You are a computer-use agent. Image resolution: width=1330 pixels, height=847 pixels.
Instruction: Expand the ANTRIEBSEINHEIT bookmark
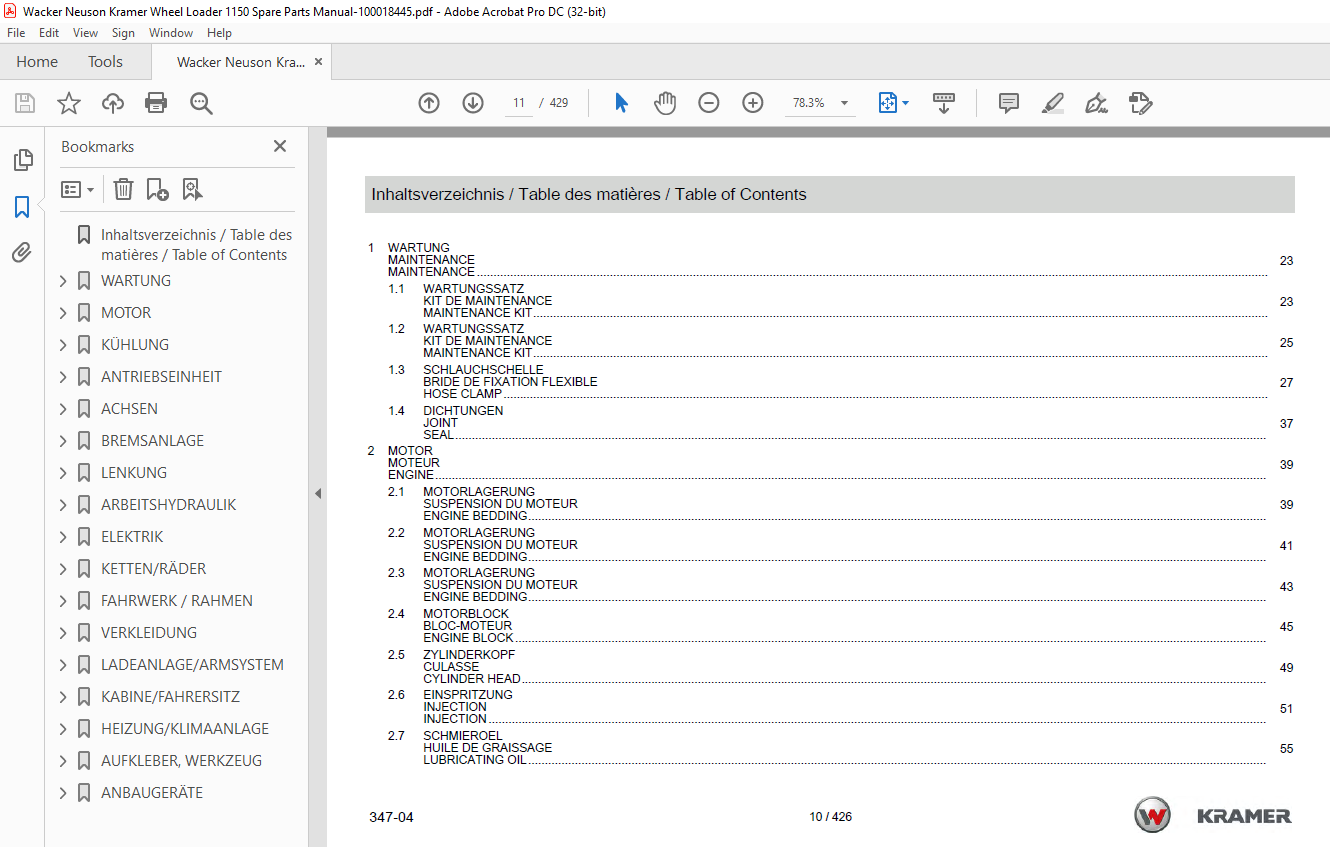pos(63,377)
